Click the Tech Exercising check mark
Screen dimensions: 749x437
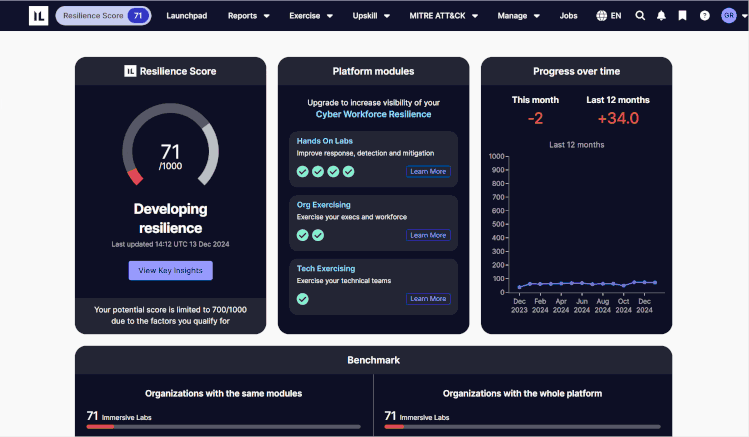click(302, 298)
